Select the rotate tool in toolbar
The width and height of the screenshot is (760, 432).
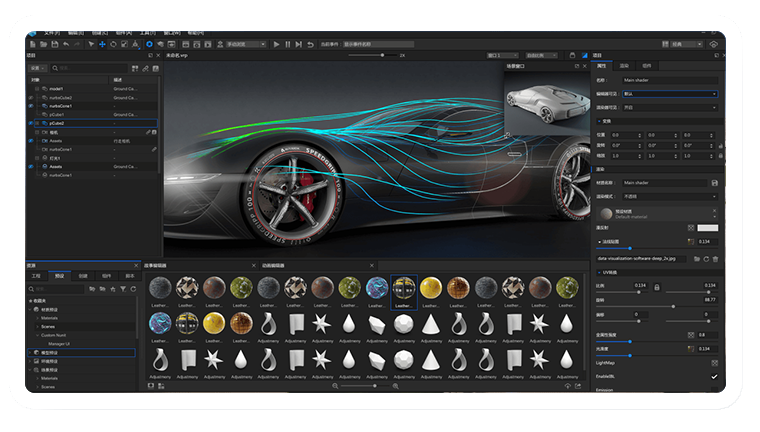[113, 44]
